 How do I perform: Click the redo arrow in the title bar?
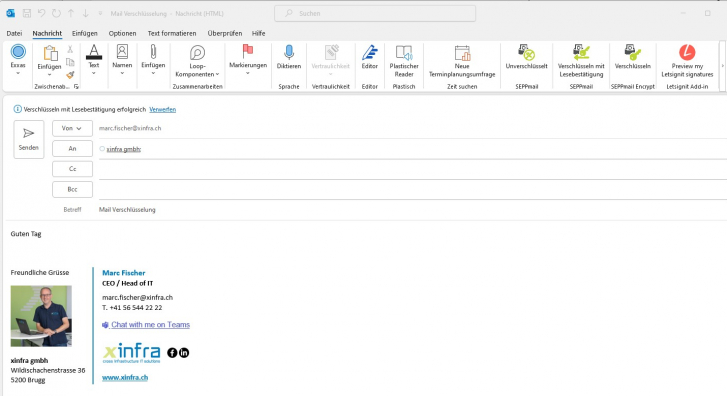pos(56,13)
